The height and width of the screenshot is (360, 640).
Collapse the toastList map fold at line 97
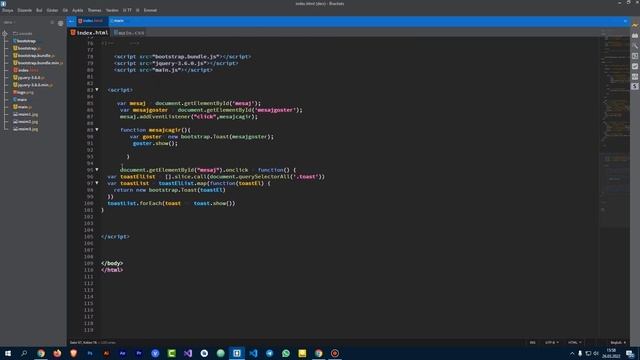click(97, 183)
